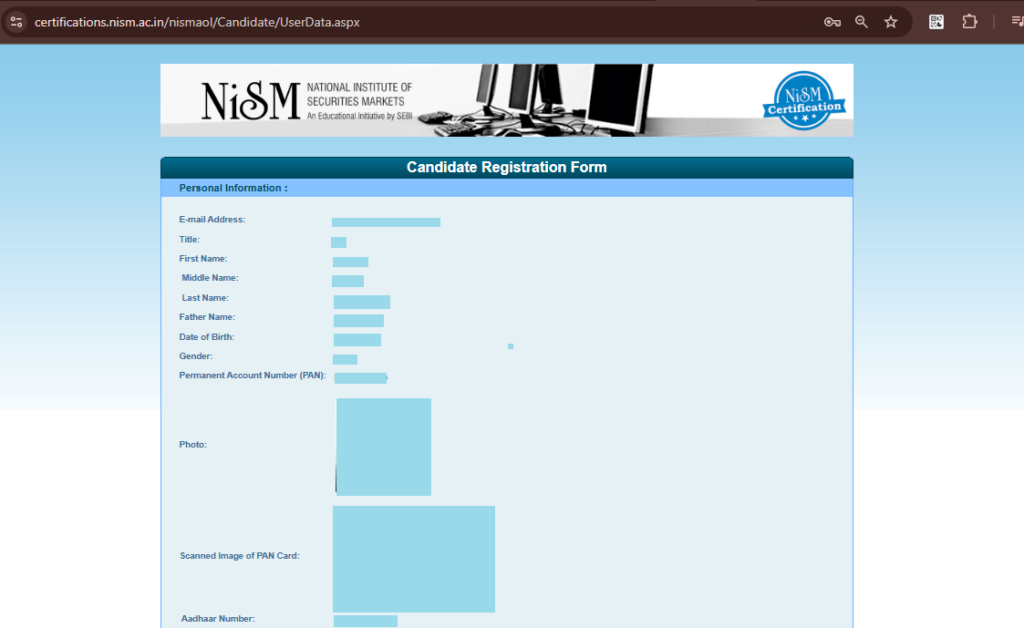Click the 'Date of Birth:' label
Viewport: 1024px width, 628px height.
(206, 337)
